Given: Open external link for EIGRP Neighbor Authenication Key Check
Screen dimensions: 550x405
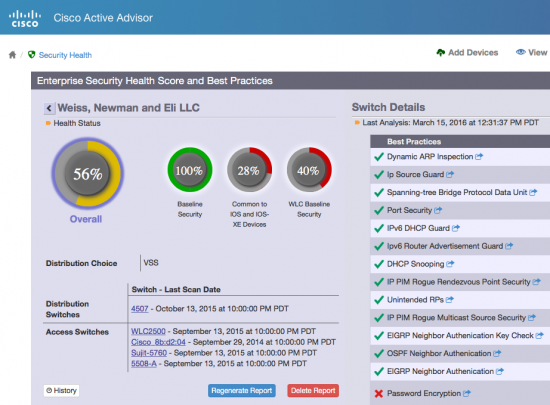Looking at the screenshot, I should pyautogui.click(x=539, y=336).
